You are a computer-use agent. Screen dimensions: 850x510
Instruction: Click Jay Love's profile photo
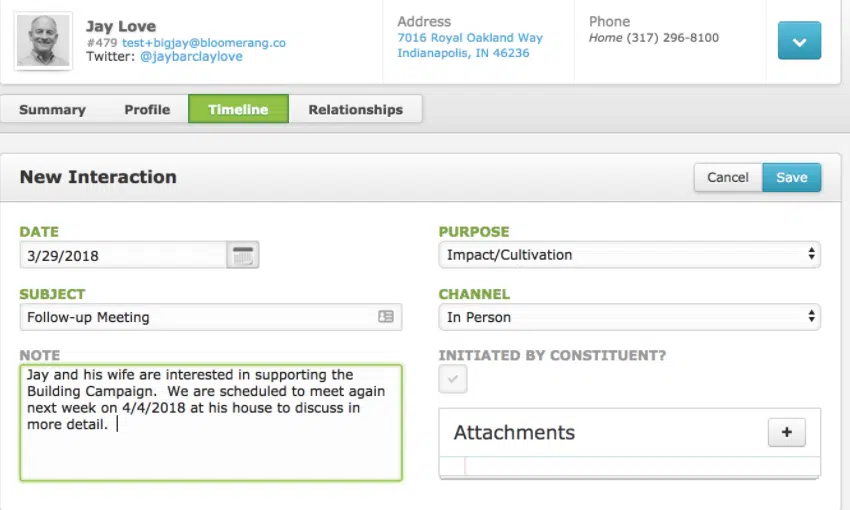pos(44,41)
